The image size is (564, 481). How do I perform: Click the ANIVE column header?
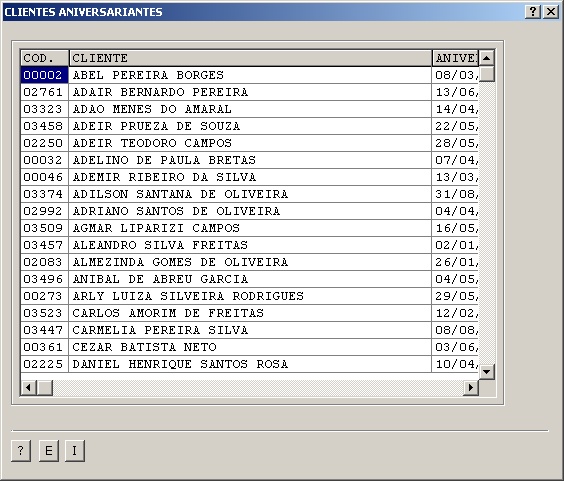455,58
